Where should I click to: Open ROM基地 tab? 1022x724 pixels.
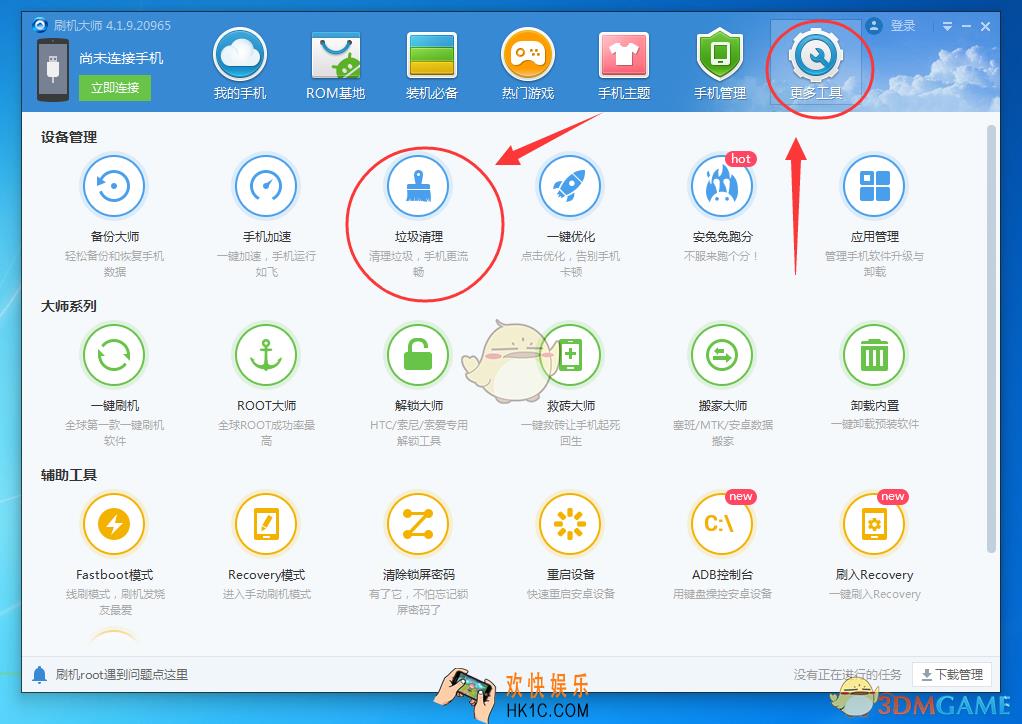point(335,64)
